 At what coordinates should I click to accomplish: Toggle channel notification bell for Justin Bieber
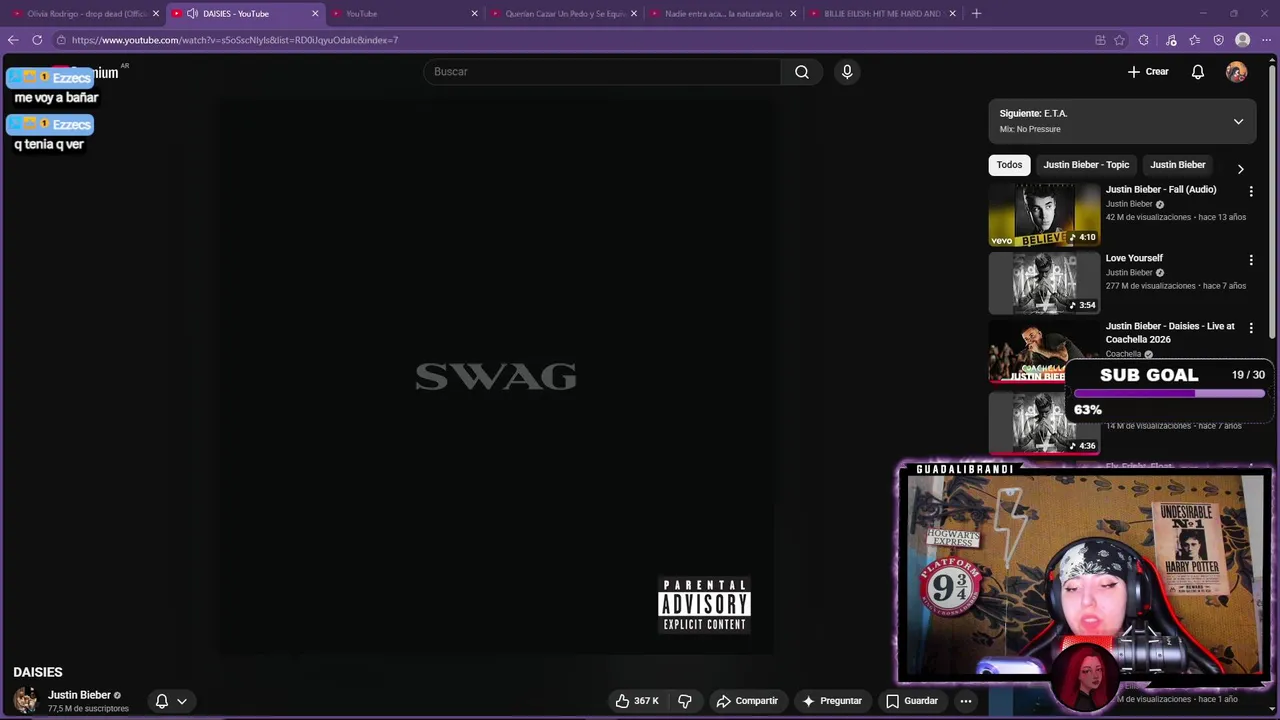pos(162,701)
